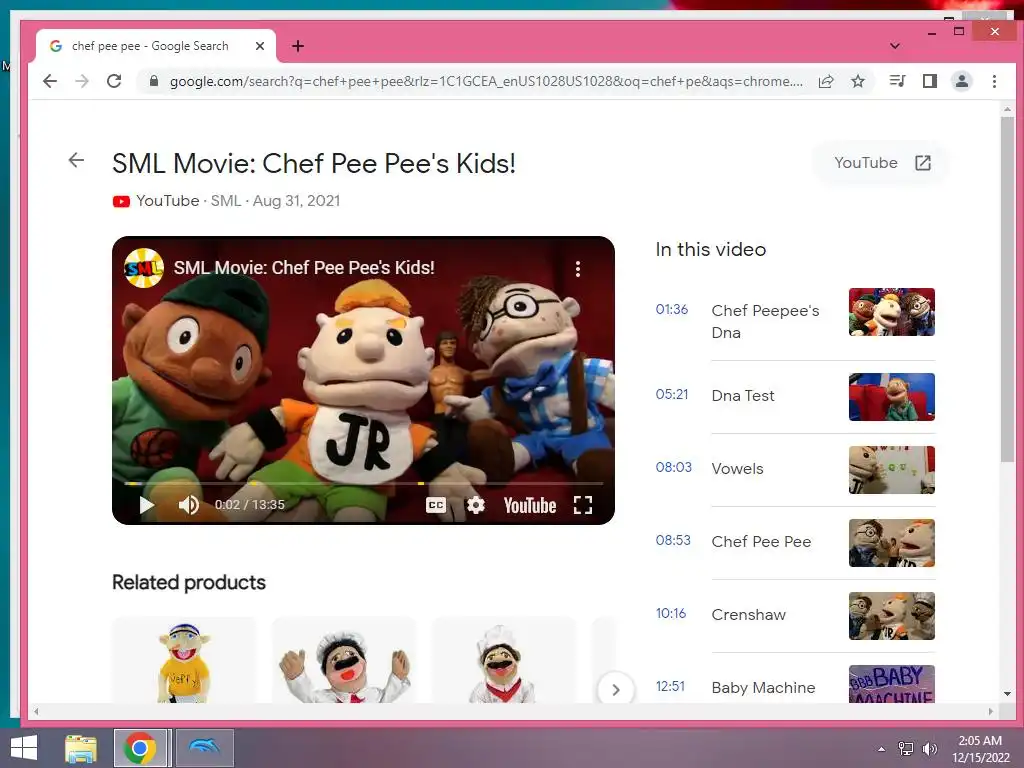Click the Dna Test chapter thumbnail
Screen dimensions: 1024x768
point(891,397)
